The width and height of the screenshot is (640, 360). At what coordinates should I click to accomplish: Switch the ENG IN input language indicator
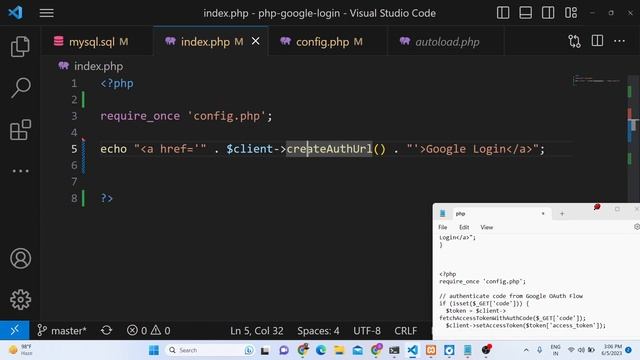555,350
